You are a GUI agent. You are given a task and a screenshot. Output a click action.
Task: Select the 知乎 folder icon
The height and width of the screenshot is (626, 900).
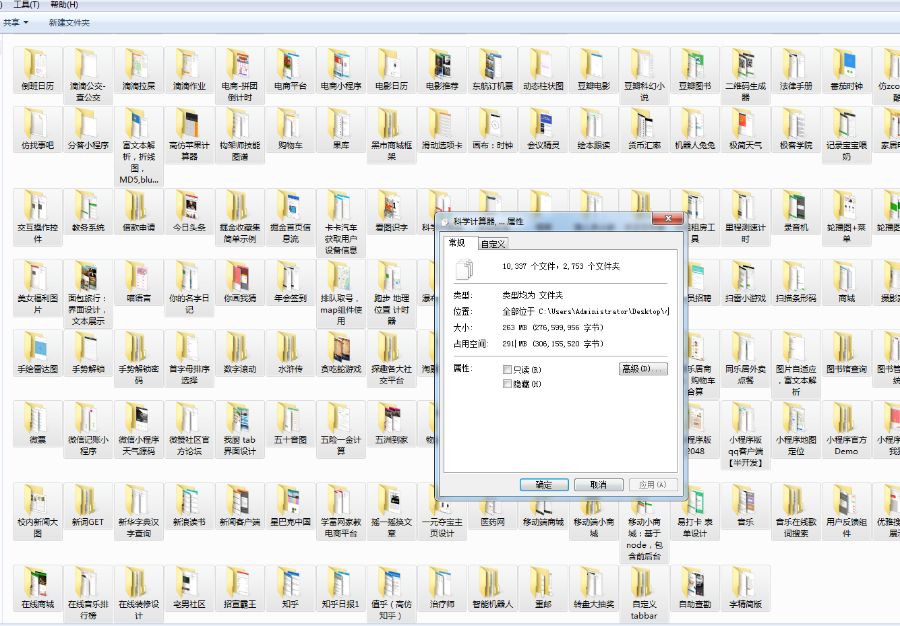coord(290,582)
